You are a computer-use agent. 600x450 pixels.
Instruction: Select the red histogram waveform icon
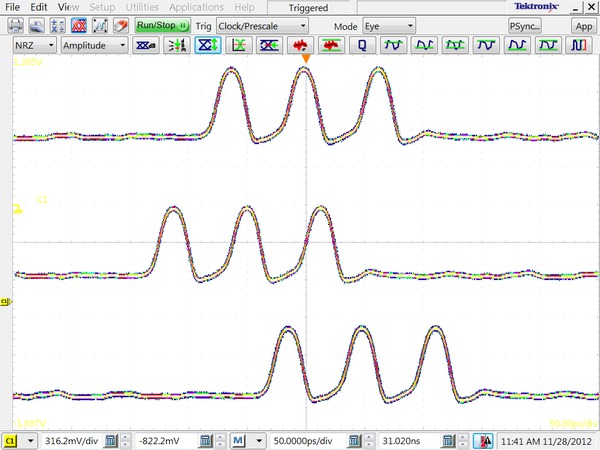[299, 46]
